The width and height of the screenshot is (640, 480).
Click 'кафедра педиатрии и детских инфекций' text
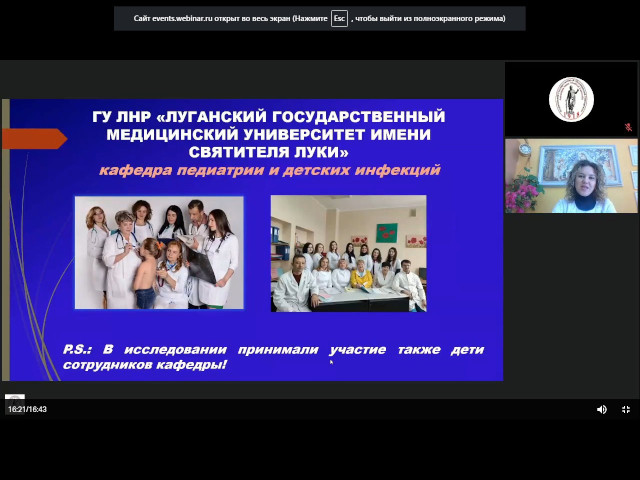(270, 170)
